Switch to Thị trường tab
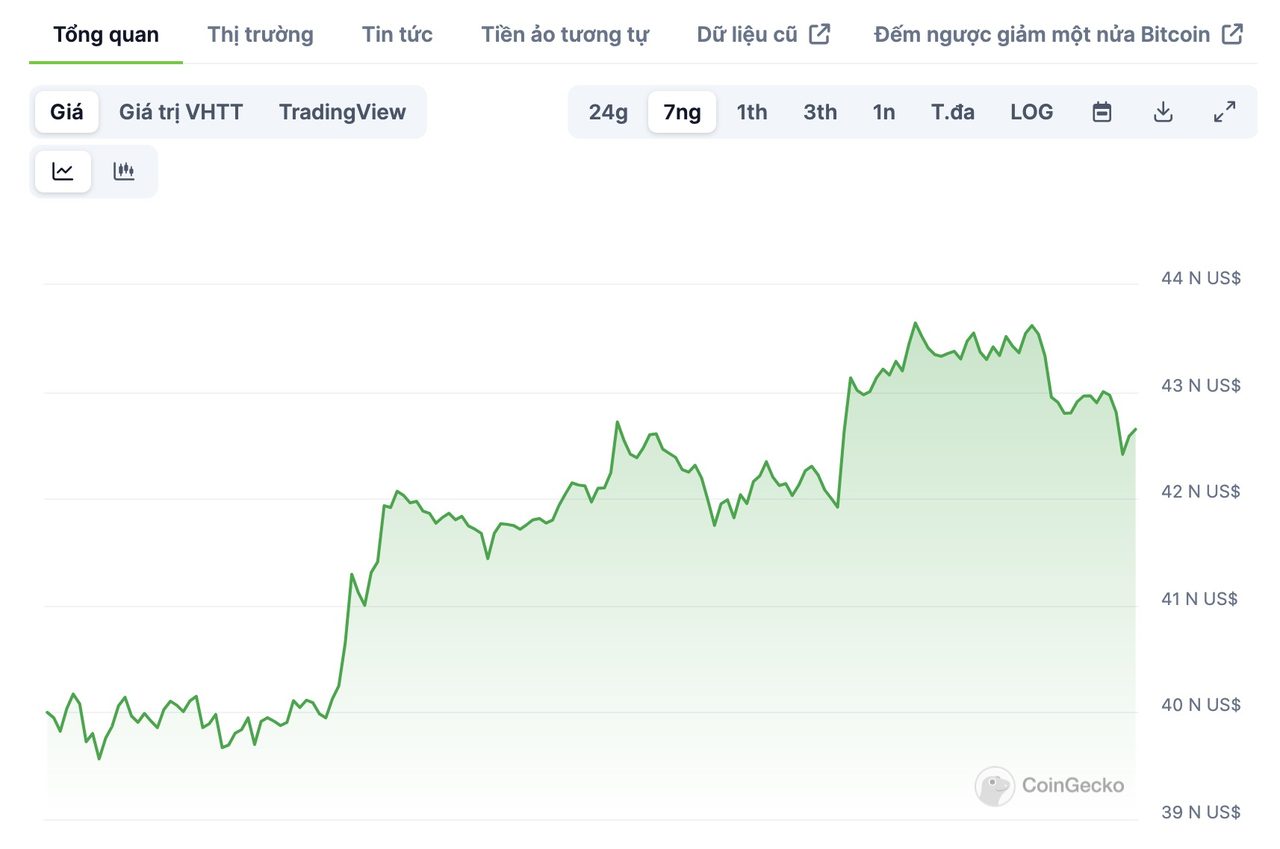1280x849 pixels. point(260,35)
